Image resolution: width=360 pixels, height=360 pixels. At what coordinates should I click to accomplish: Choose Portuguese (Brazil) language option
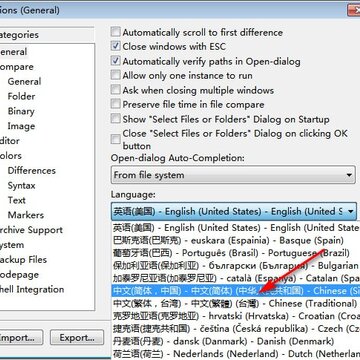click(x=236, y=253)
